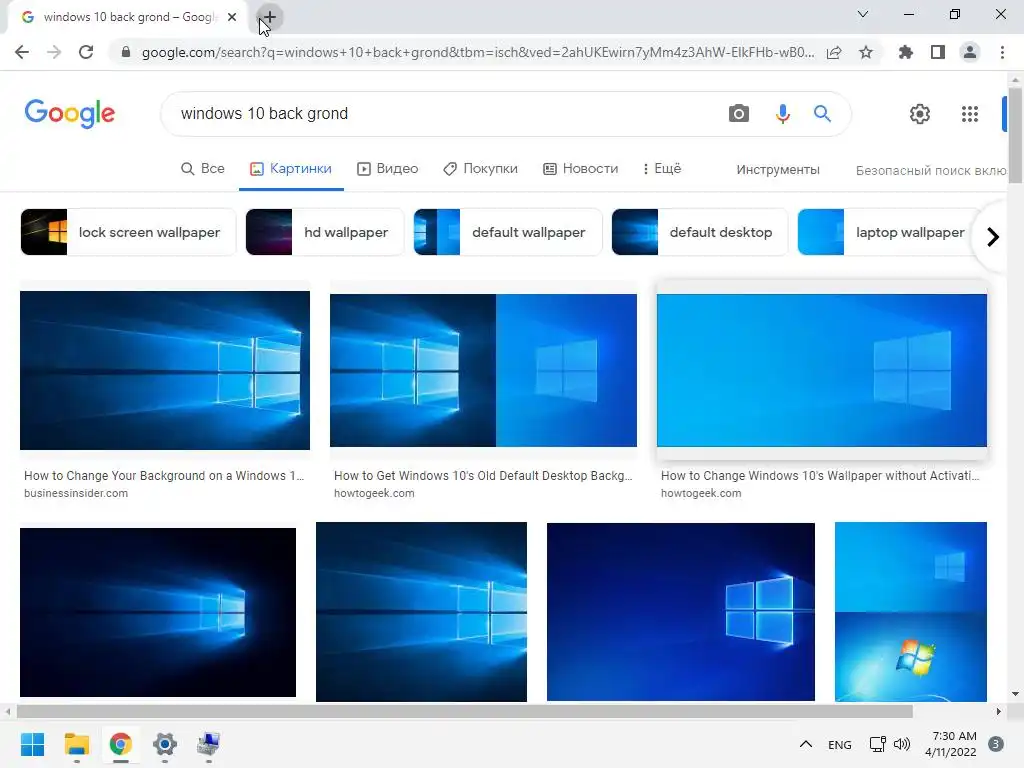The image size is (1024, 768).
Task: Share this page via address bar icon
Action: pos(834,52)
